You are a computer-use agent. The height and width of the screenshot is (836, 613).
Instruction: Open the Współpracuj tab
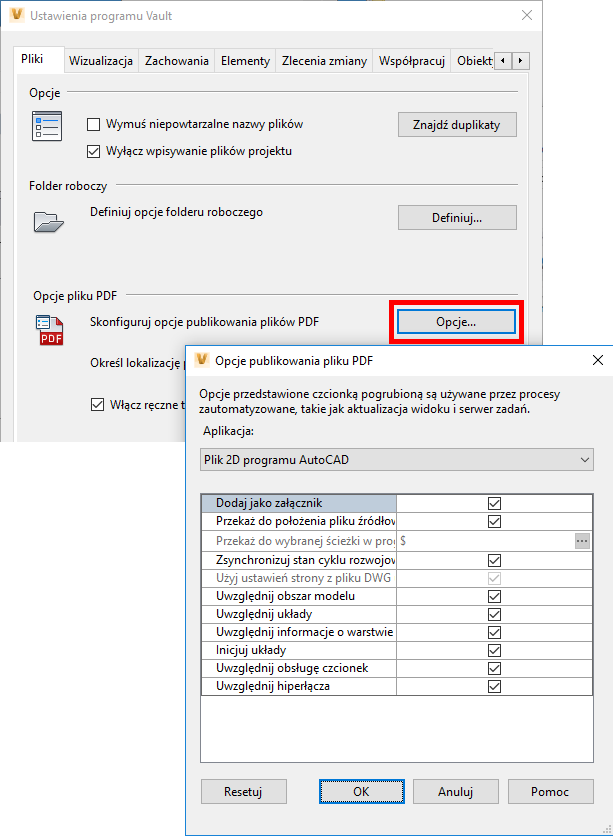tap(412, 61)
